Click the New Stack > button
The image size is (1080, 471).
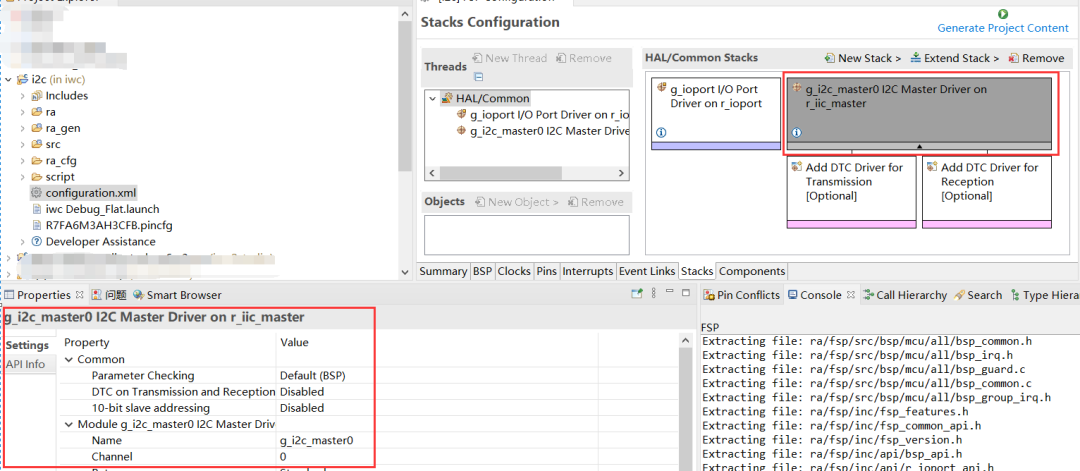pyautogui.click(x=862, y=58)
